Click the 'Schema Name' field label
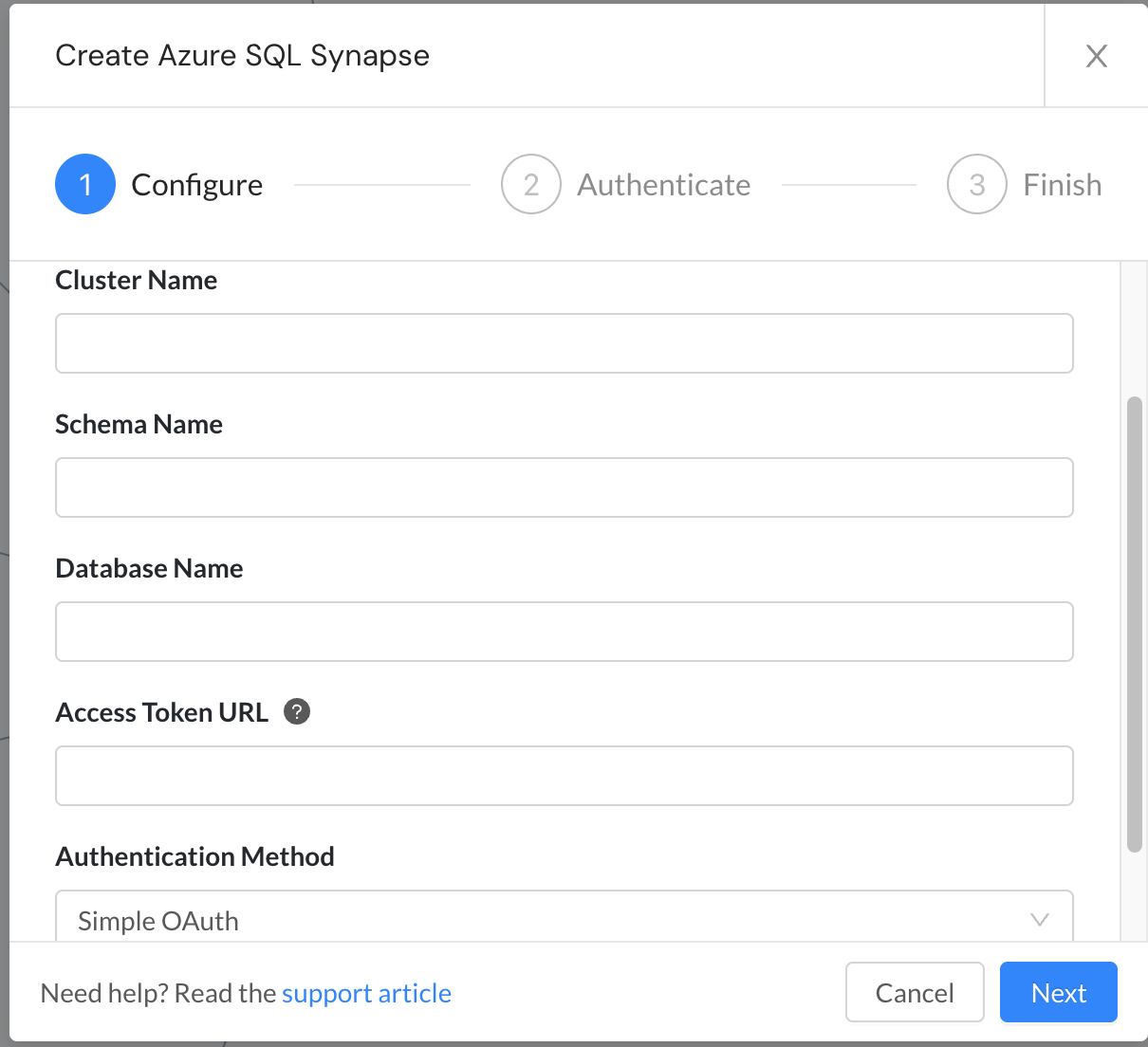This screenshot has width=1148, height=1047. [139, 424]
